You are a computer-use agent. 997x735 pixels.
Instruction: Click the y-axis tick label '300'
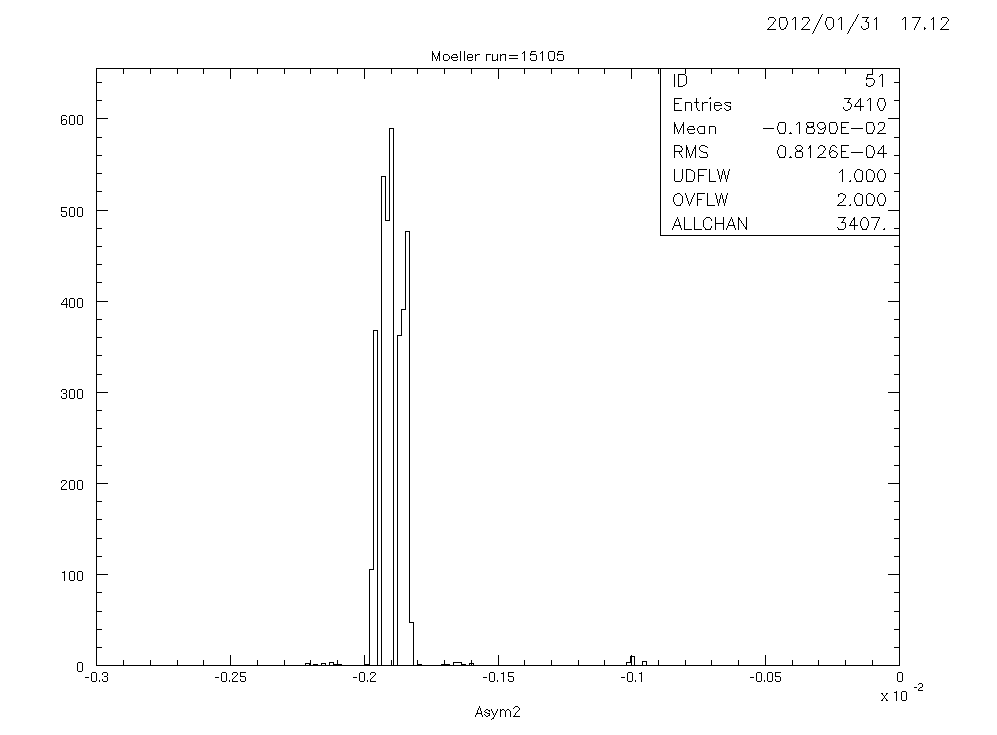(x=72, y=394)
